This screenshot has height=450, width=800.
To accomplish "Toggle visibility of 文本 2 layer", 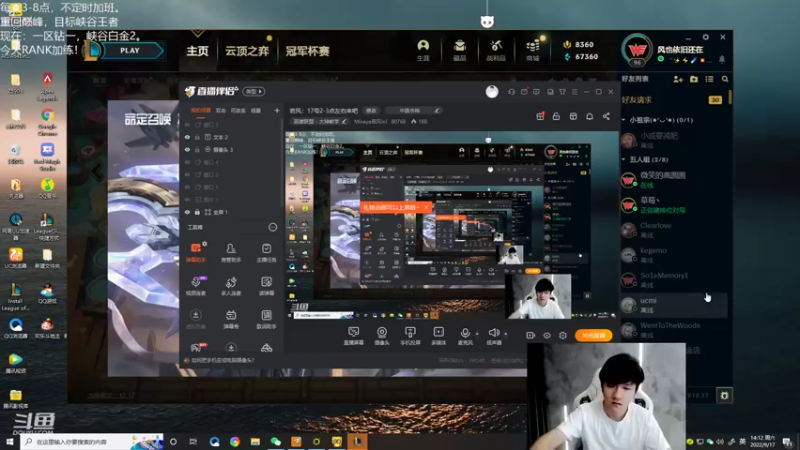I will coord(187,137).
